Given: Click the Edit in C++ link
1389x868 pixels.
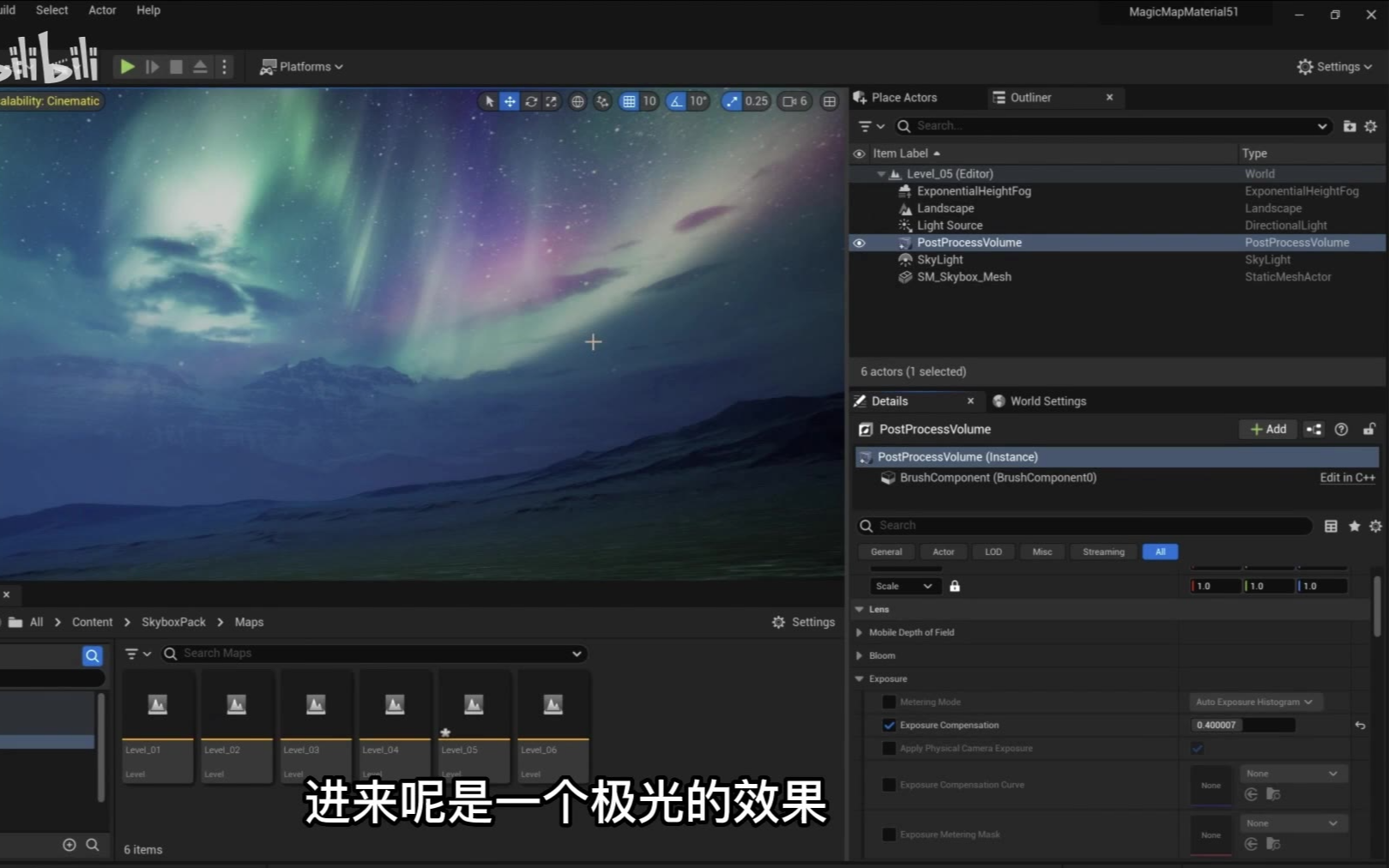Looking at the screenshot, I should coord(1347,478).
